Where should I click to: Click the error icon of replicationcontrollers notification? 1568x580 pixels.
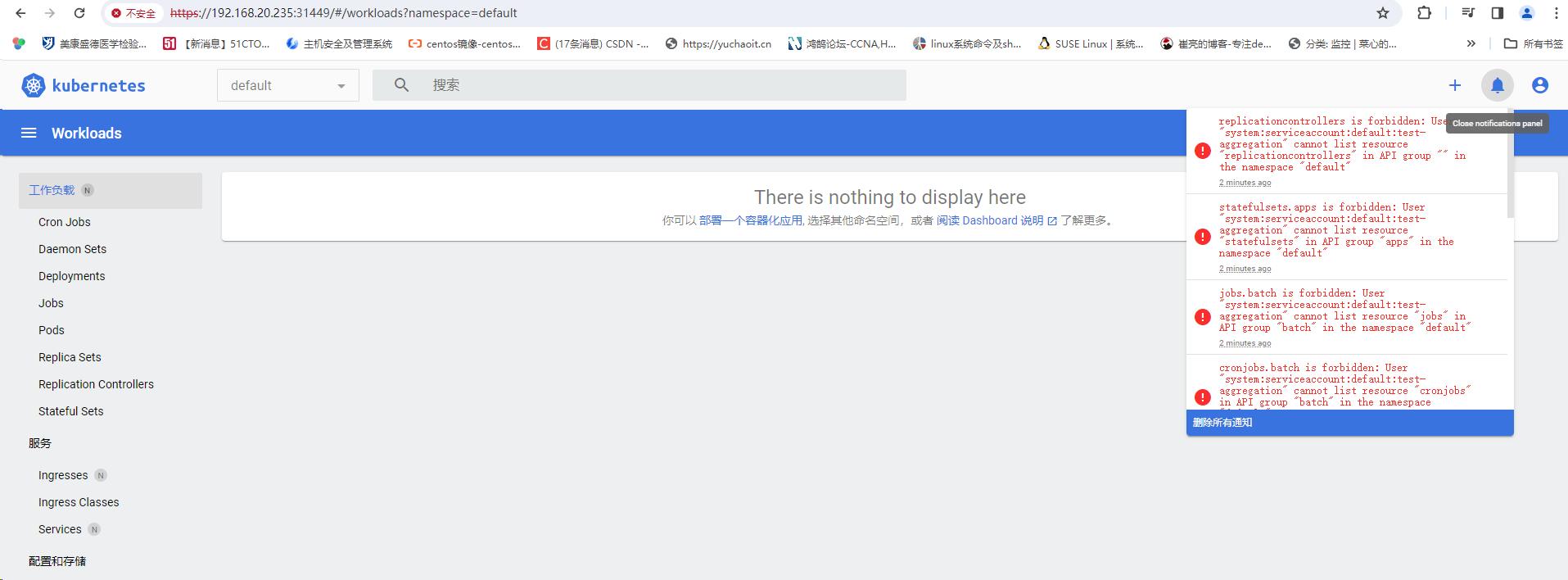1203,151
